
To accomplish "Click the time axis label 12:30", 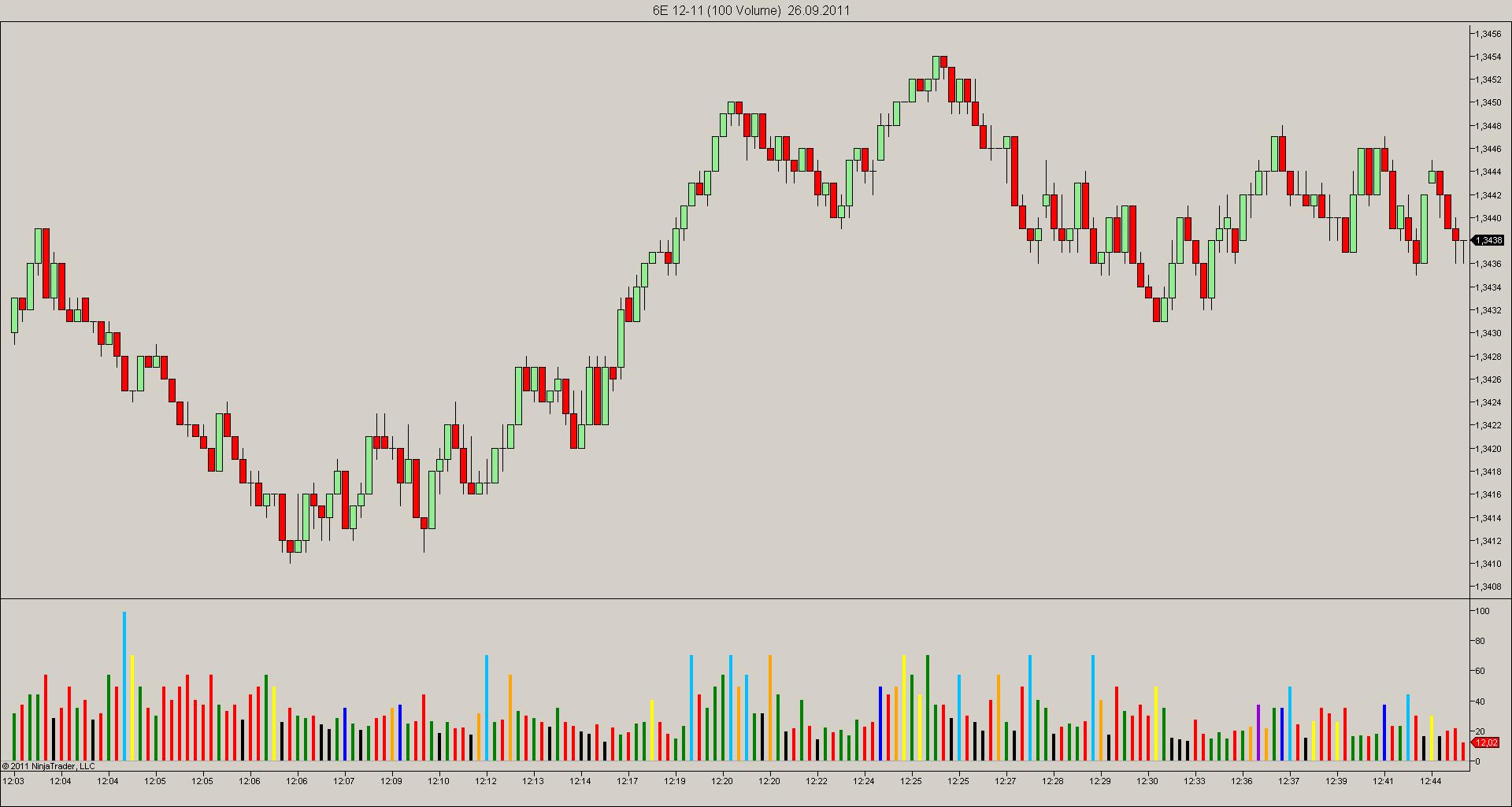I will tap(1147, 781).
